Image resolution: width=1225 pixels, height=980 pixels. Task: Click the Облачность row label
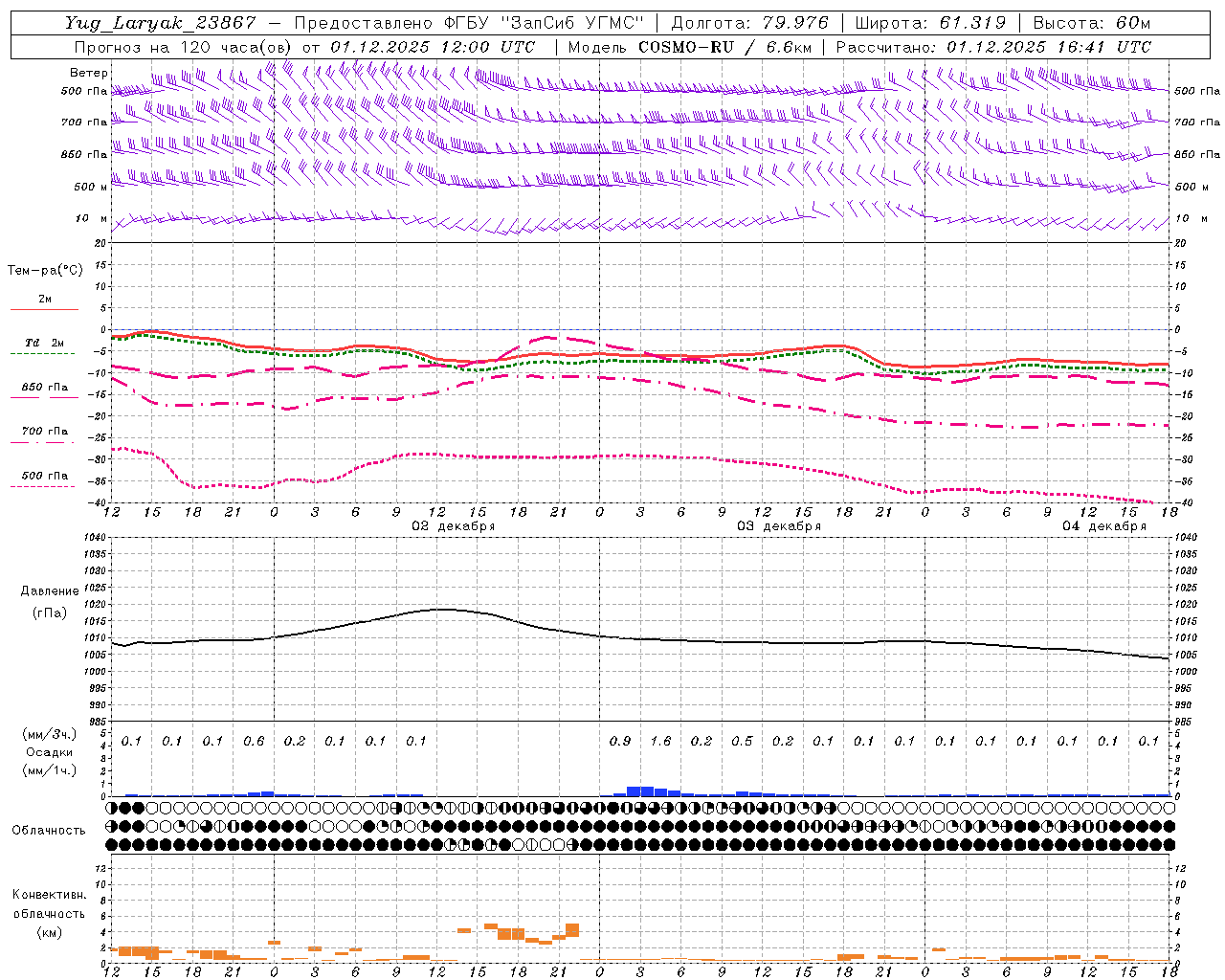coord(49,831)
